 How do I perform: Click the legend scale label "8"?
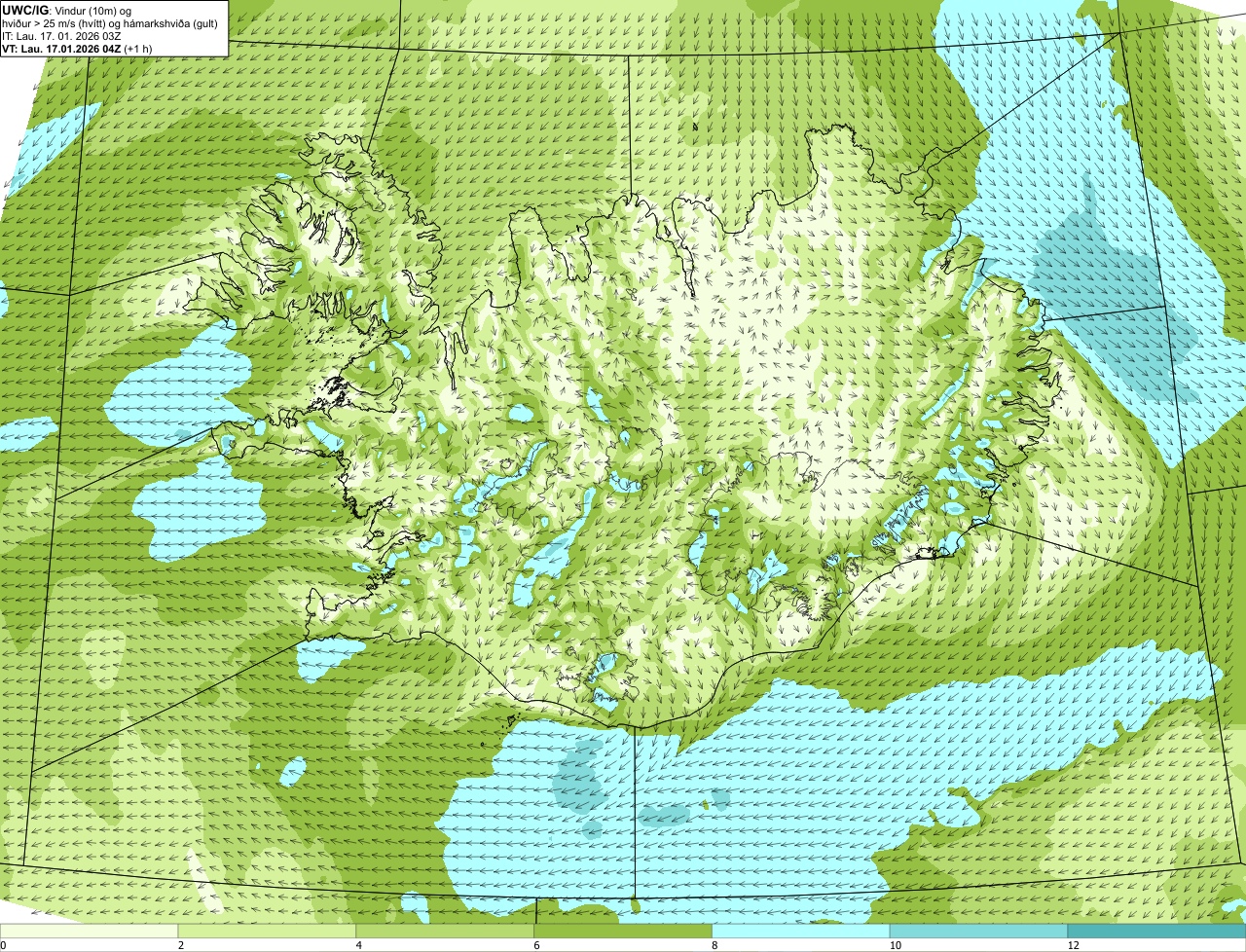715,945
